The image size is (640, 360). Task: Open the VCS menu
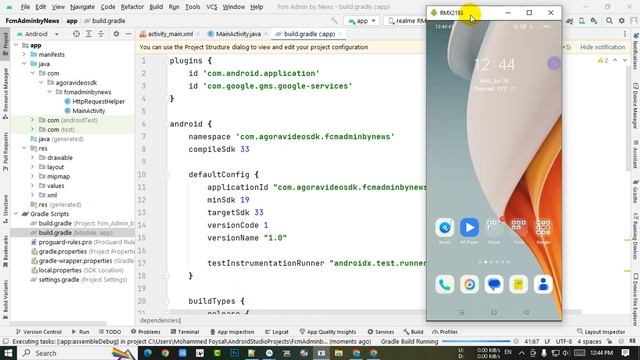click(211, 7)
